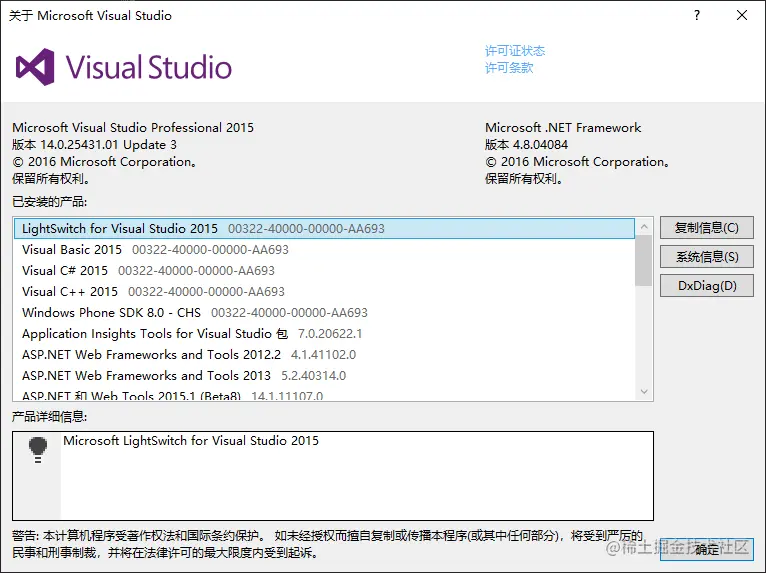Click the installed products scrollbar thumb
The height and width of the screenshot is (573, 766).
(x=644, y=260)
